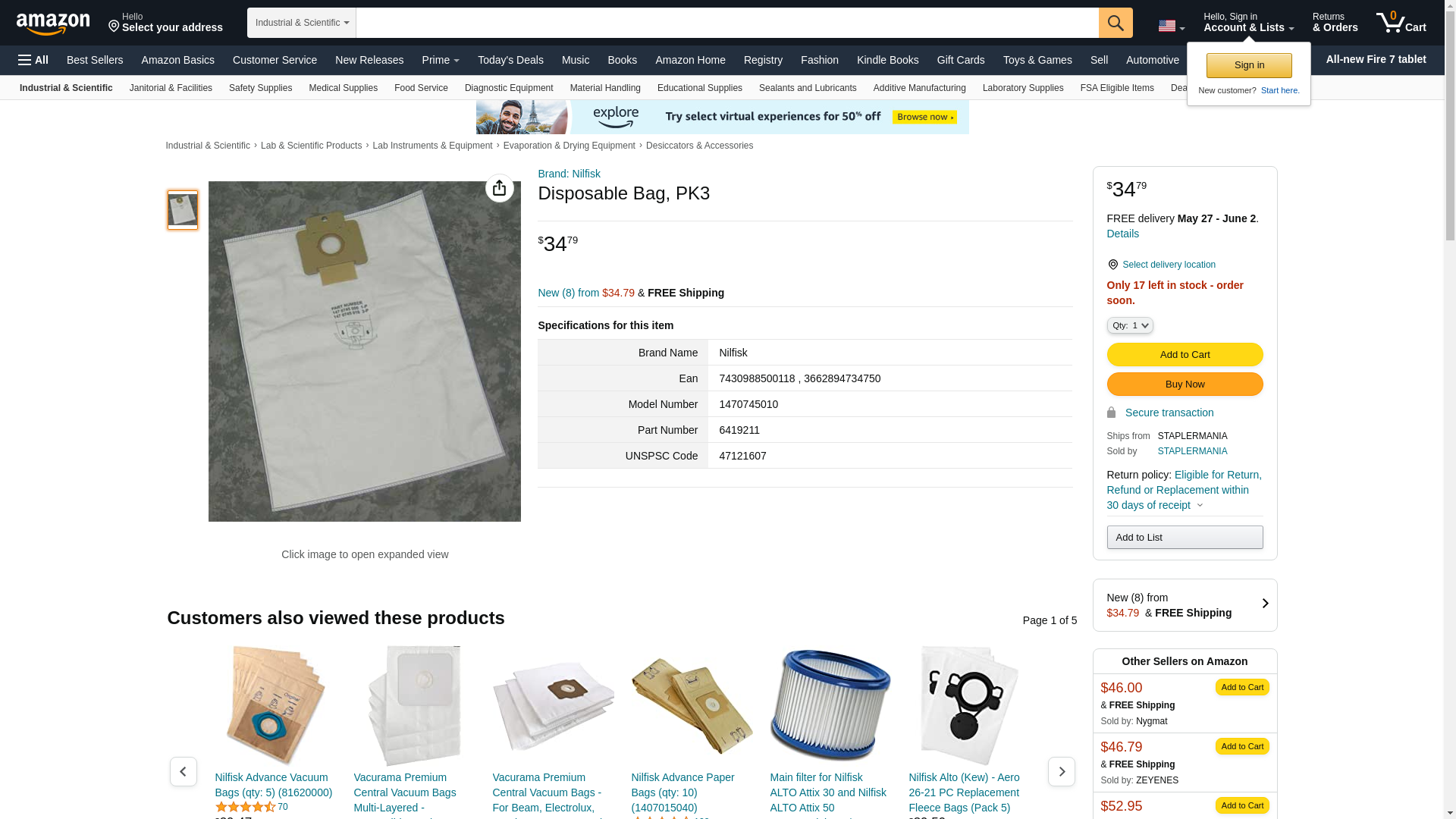Viewport: 1456px width, 819px height.
Task: Click the select delivery location pin
Action: pos(1112,265)
